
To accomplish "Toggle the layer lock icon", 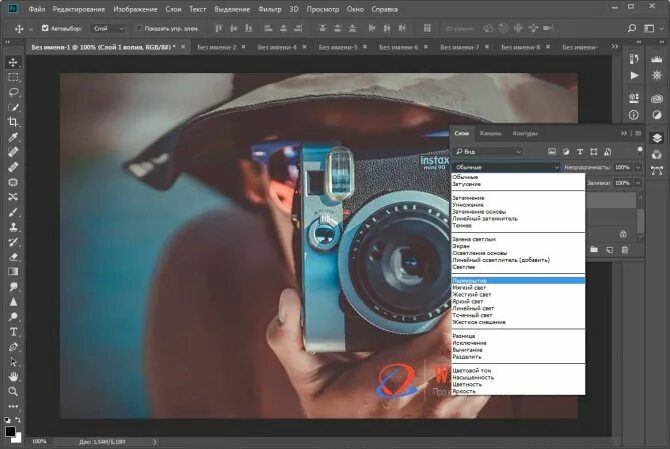I will tap(623, 234).
